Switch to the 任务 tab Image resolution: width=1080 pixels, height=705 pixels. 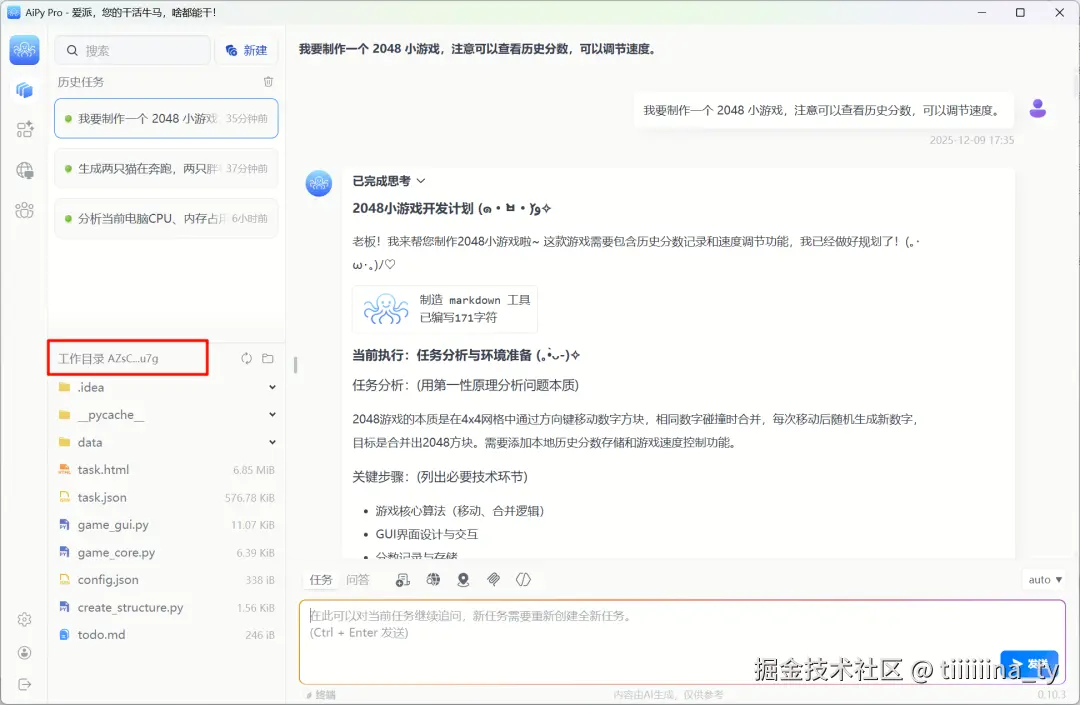pyautogui.click(x=321, y=580)
